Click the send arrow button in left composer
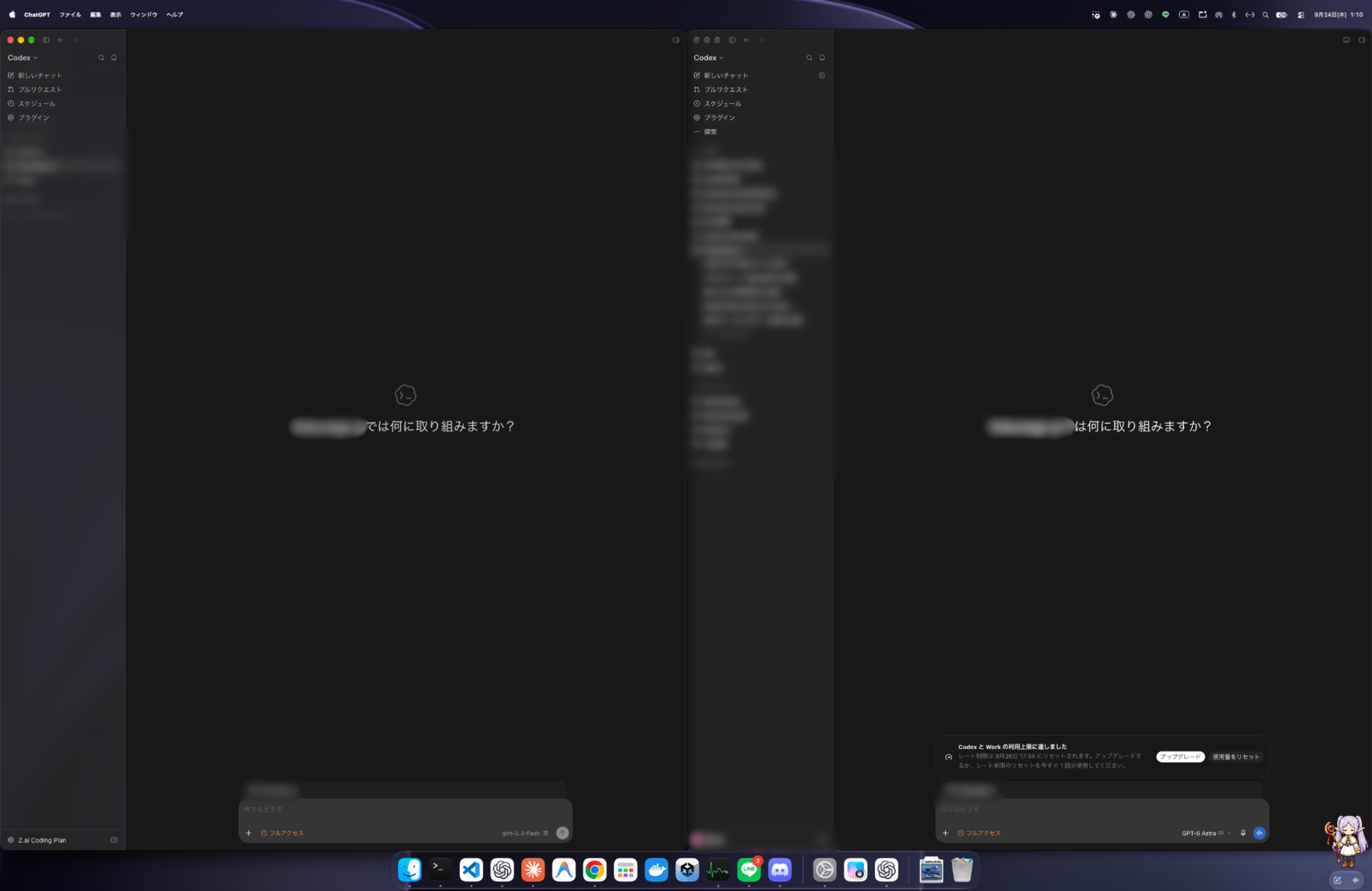The height and width of the screenshot is (891, 1372). tap(562, 833)
